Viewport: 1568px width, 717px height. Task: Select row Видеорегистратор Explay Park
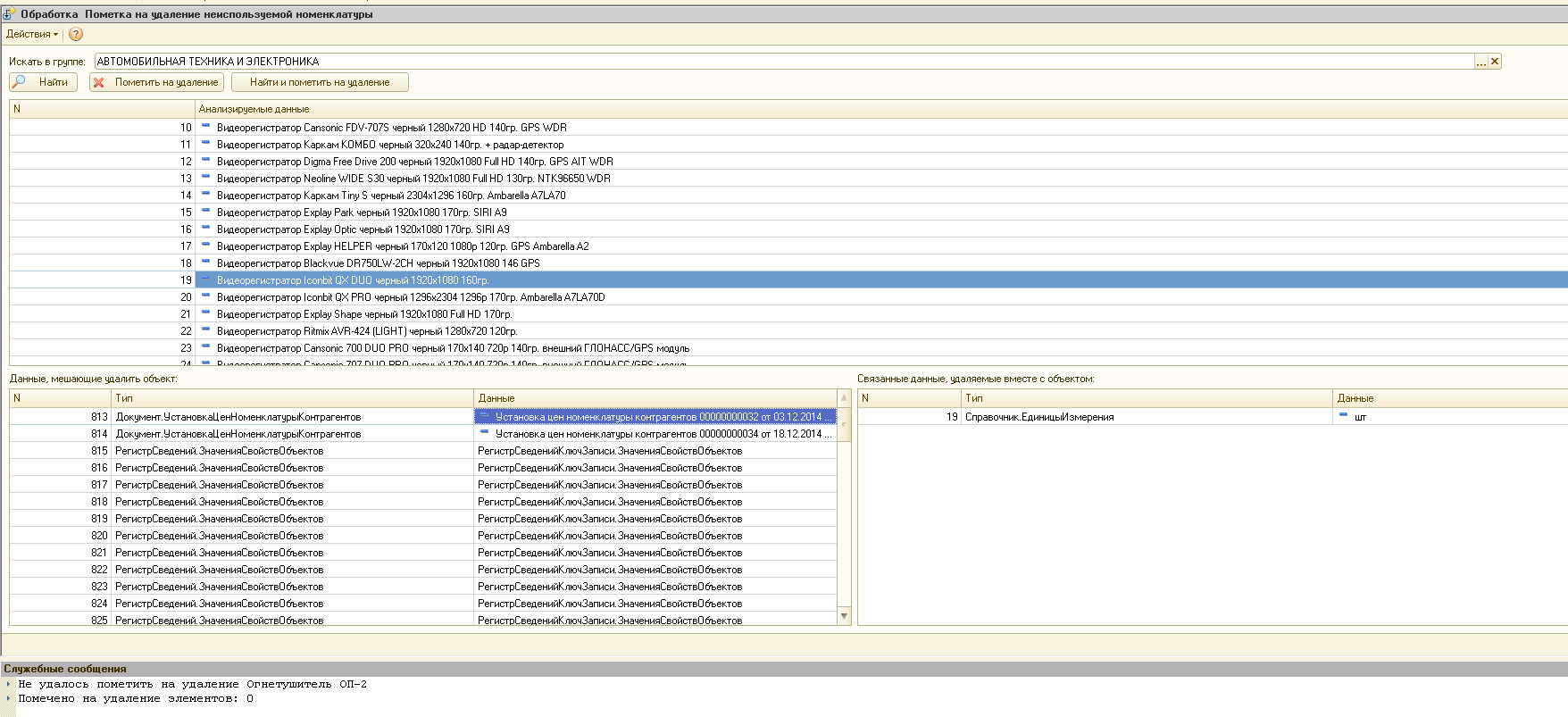(x=788, y=213)
